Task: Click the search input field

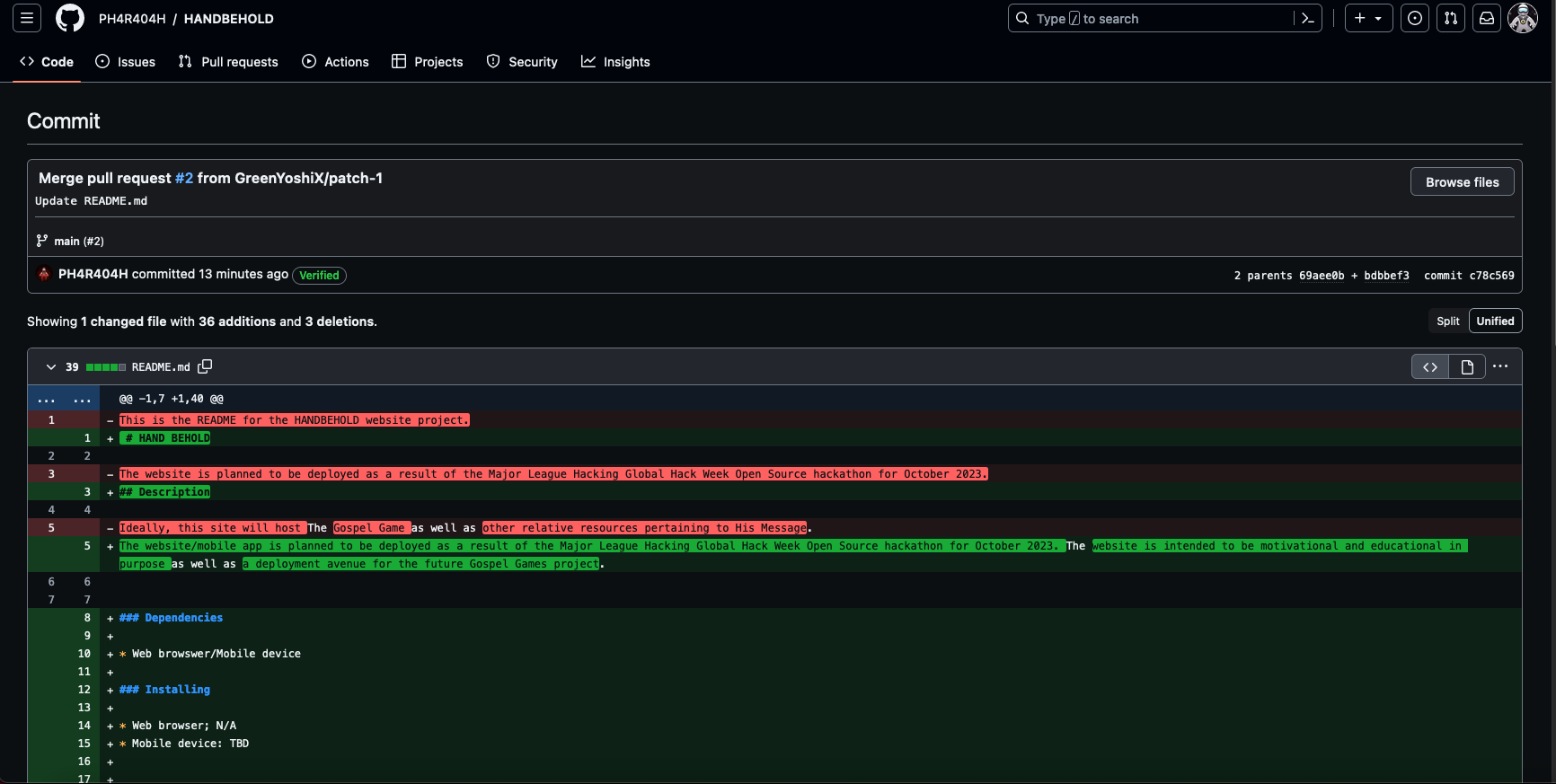Action: coord(1153,18)
